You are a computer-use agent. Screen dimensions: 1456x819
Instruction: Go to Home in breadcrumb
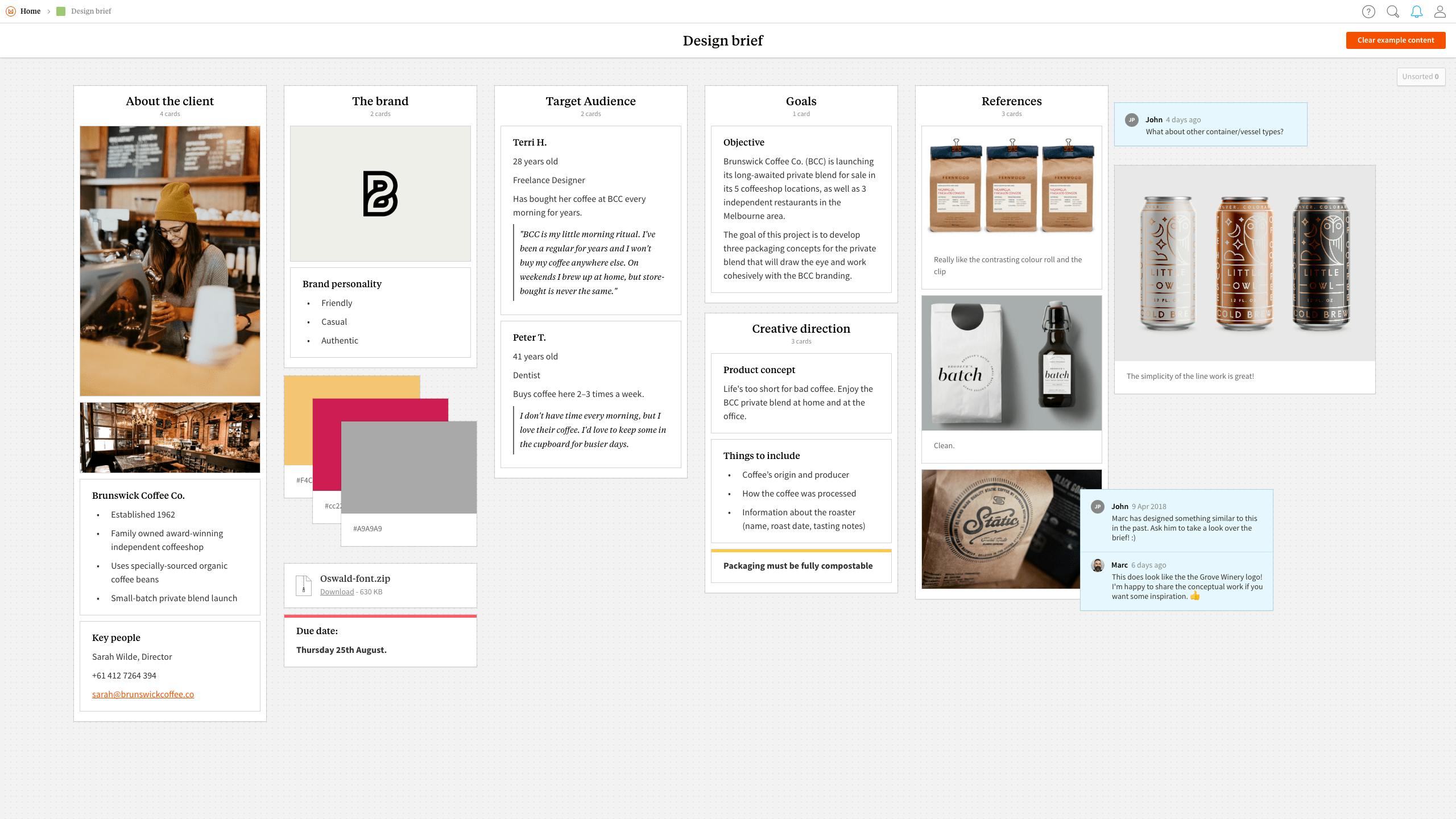[30, 11]
